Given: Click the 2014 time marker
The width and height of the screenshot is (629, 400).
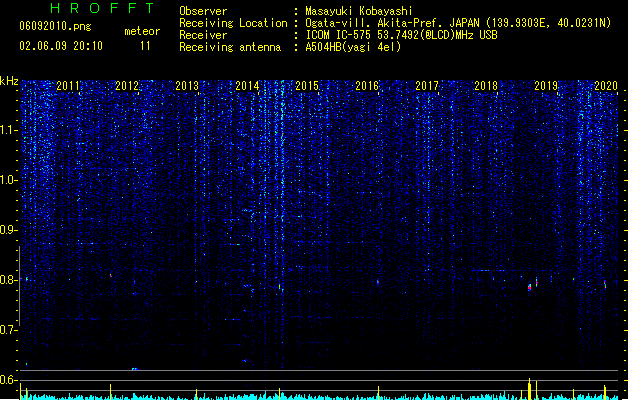Looking at the screenshot, I should click(247, 86).
